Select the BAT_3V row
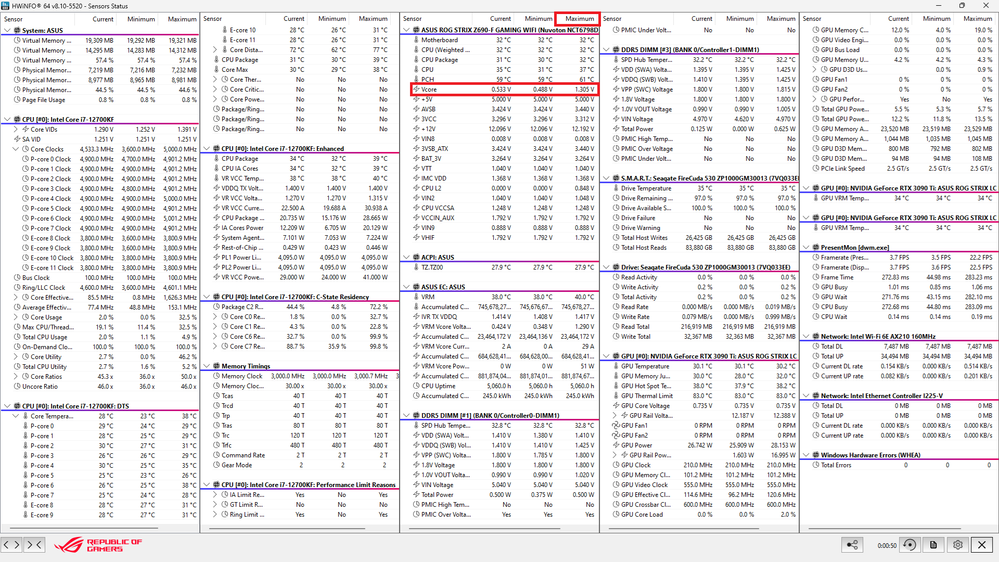Image resolution: width=999 pixels, height=562 pixels. (x=500, y=159)
